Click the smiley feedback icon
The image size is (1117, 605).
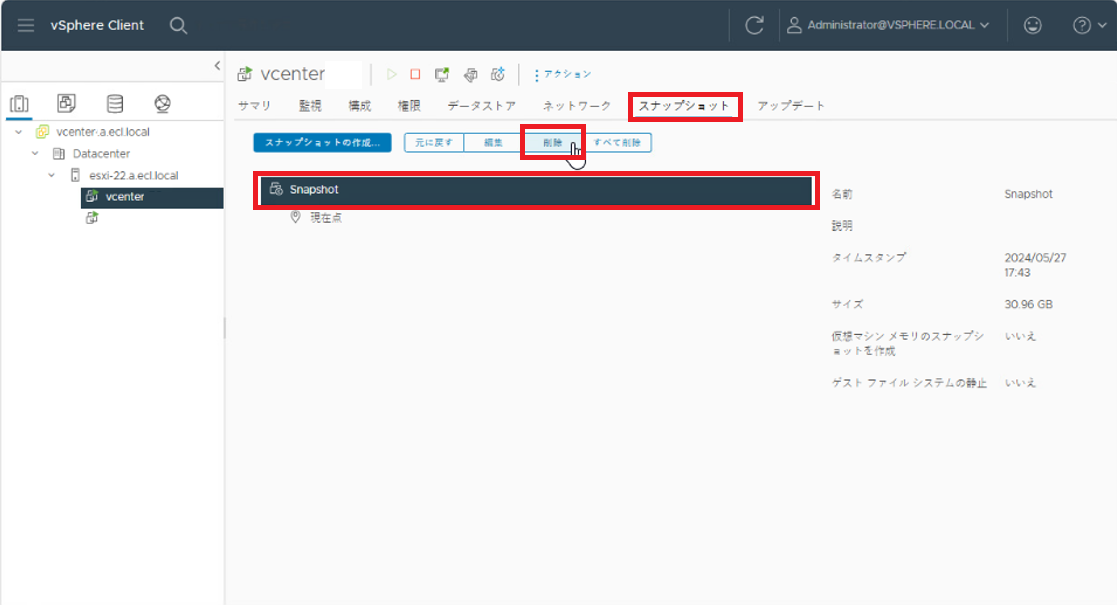[x=1032, y=26]
